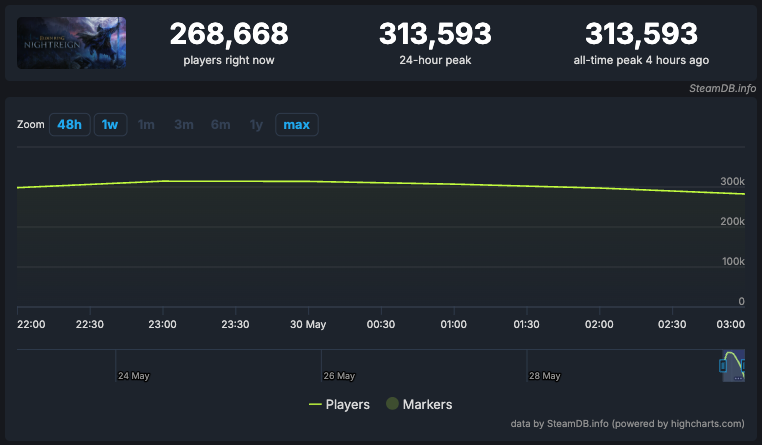Click the 300k y-axis label
This screenshot has height=445, width=762.
pos(732,181)
